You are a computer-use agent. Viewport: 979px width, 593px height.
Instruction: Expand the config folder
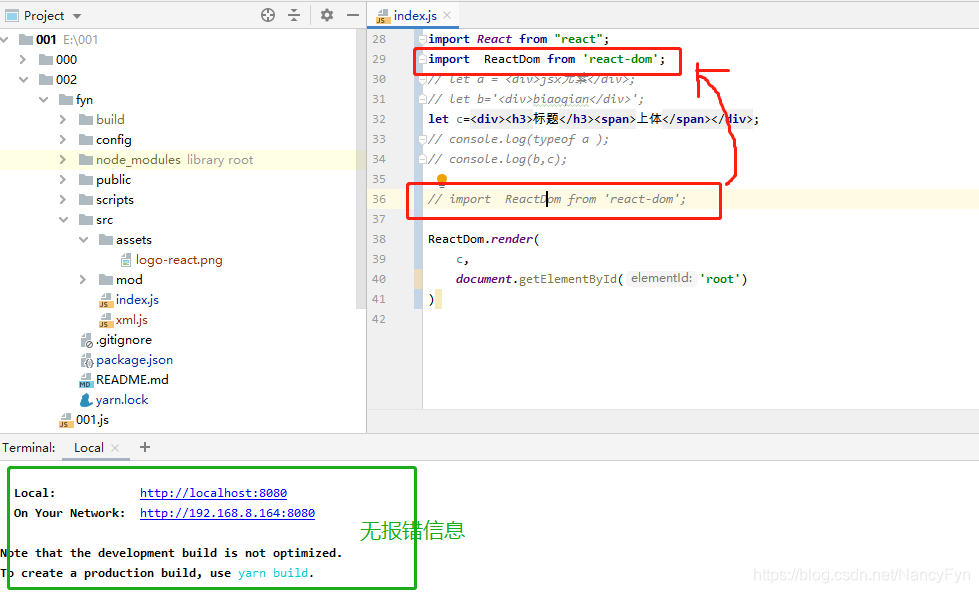tap(63, 140)
